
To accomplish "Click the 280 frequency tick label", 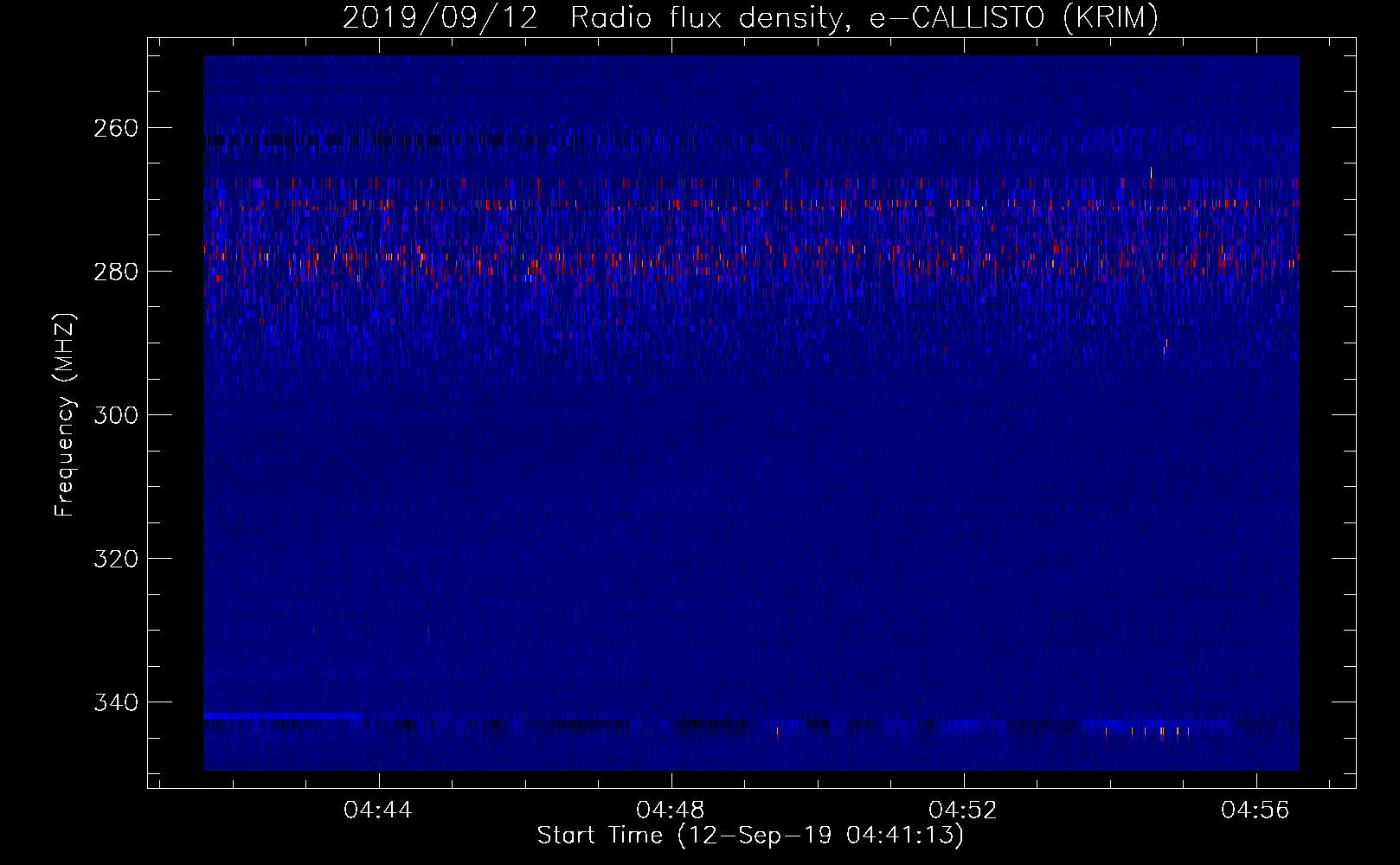I will pos(116,272).
